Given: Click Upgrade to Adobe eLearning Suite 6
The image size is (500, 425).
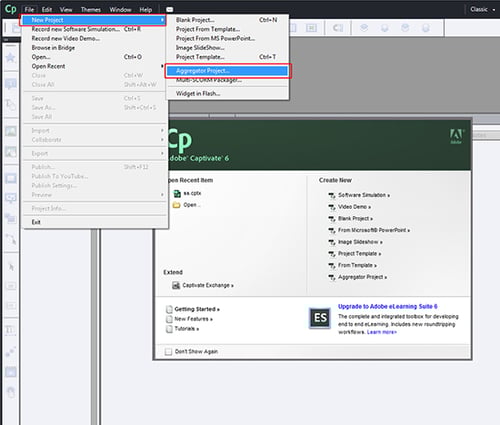Looking at the screenshot, I should point(387,306).
